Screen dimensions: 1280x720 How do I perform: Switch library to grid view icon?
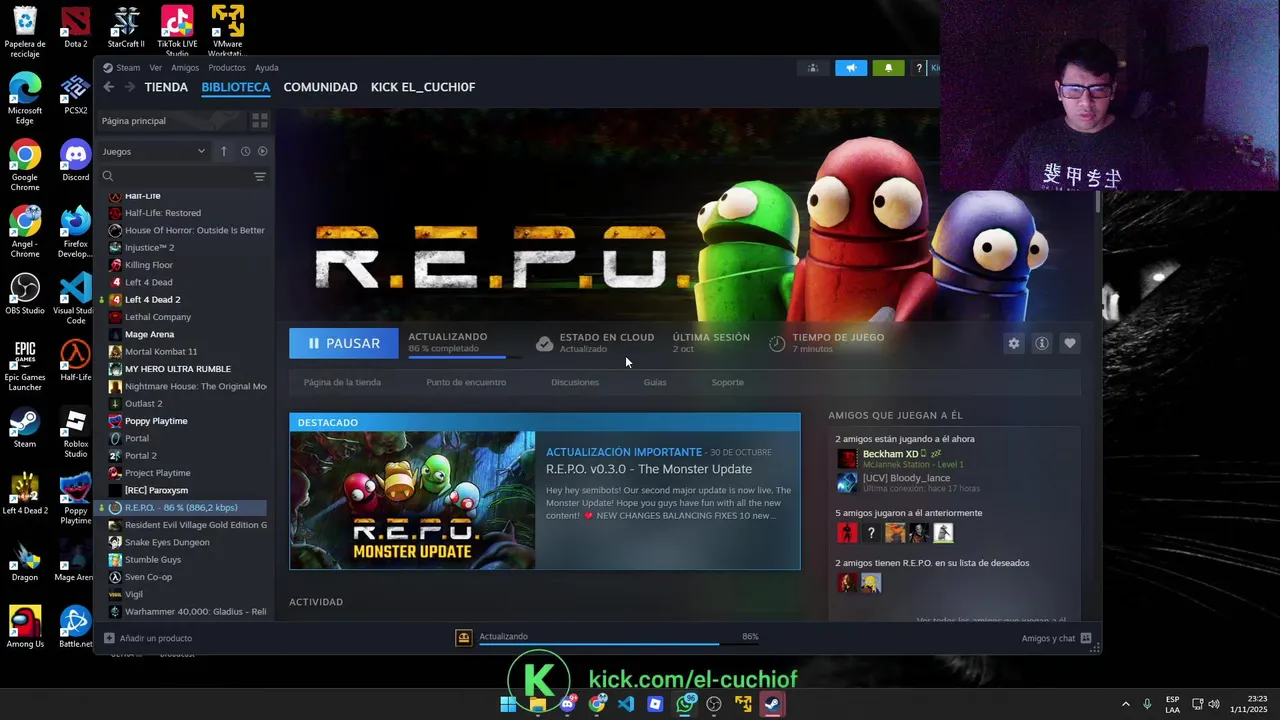tap(260, 121)
